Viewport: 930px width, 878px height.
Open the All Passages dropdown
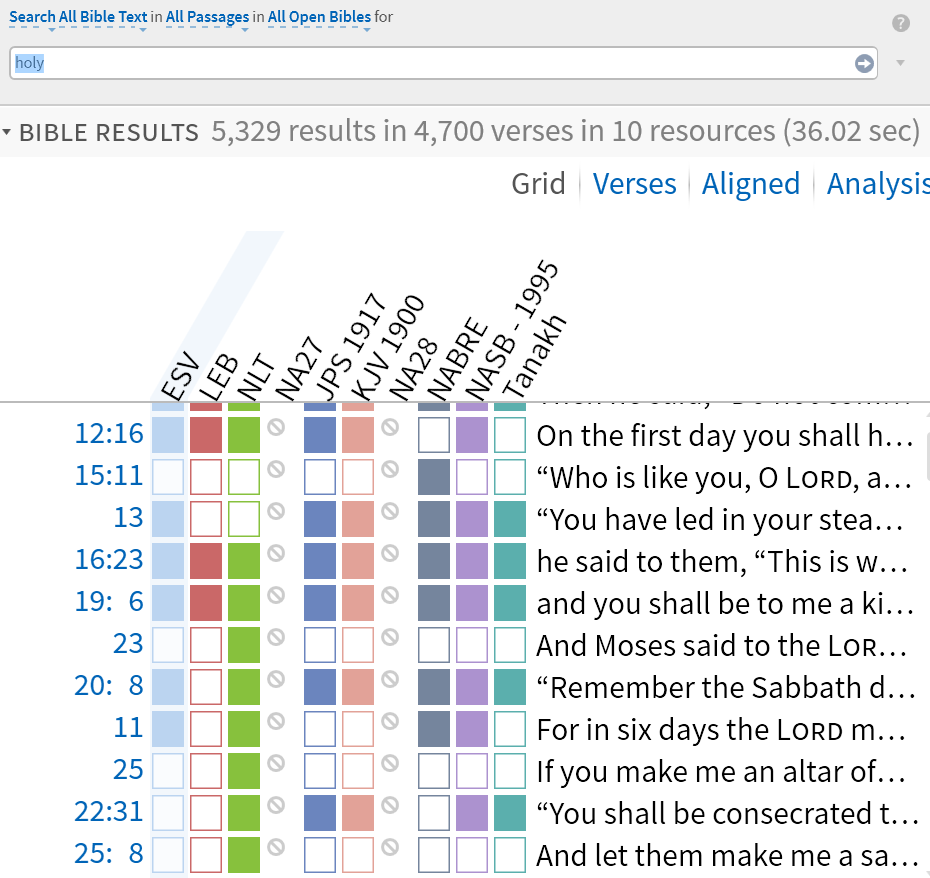pos(207,17)
